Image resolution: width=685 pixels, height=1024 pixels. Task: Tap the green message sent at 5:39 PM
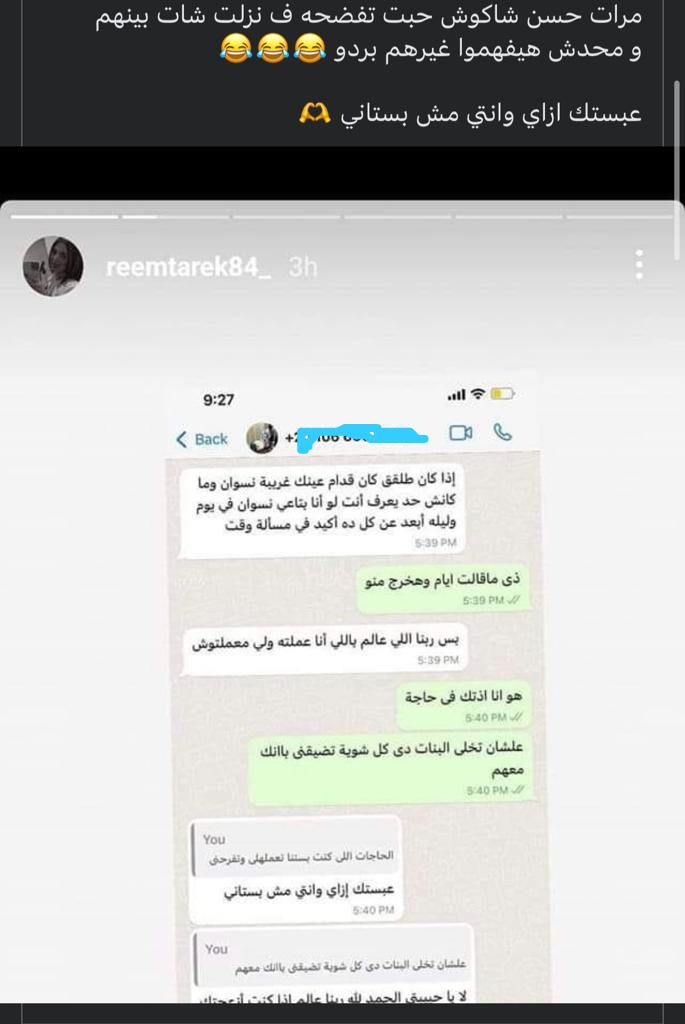click(443, 588)
